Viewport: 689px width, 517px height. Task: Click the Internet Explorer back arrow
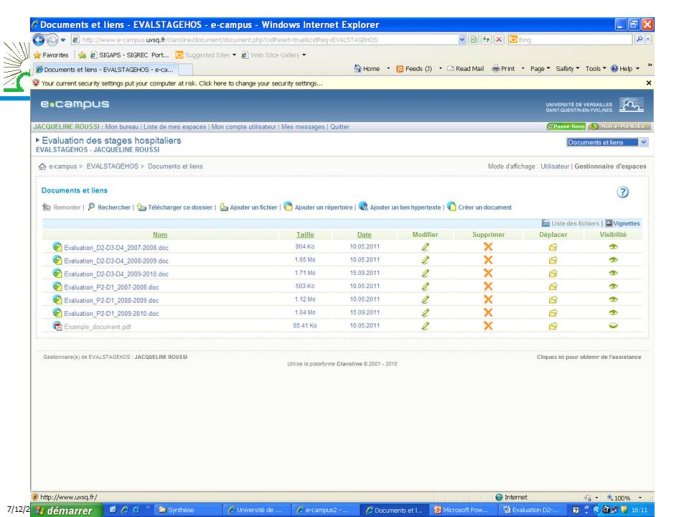click(x=39, y=40)
